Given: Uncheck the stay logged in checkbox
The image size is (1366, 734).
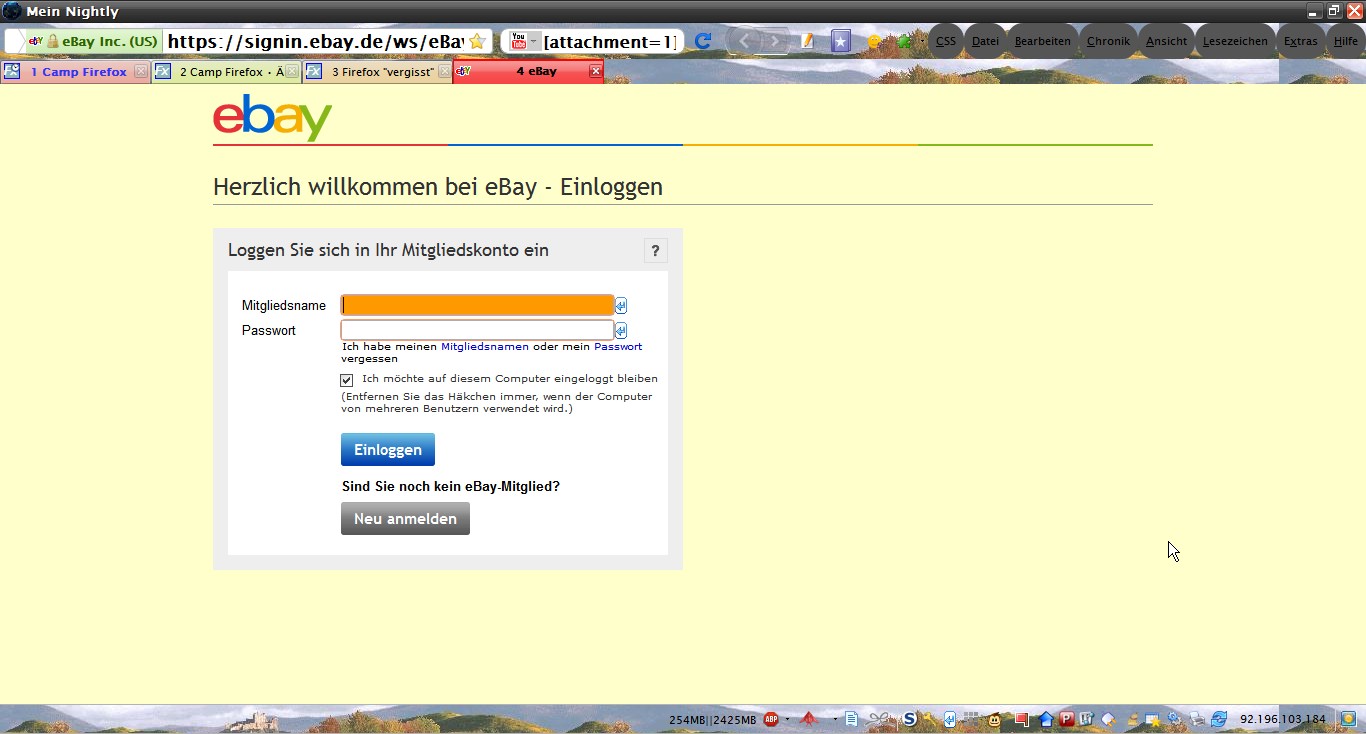Looking at the screenshot, I should [347, 380].
